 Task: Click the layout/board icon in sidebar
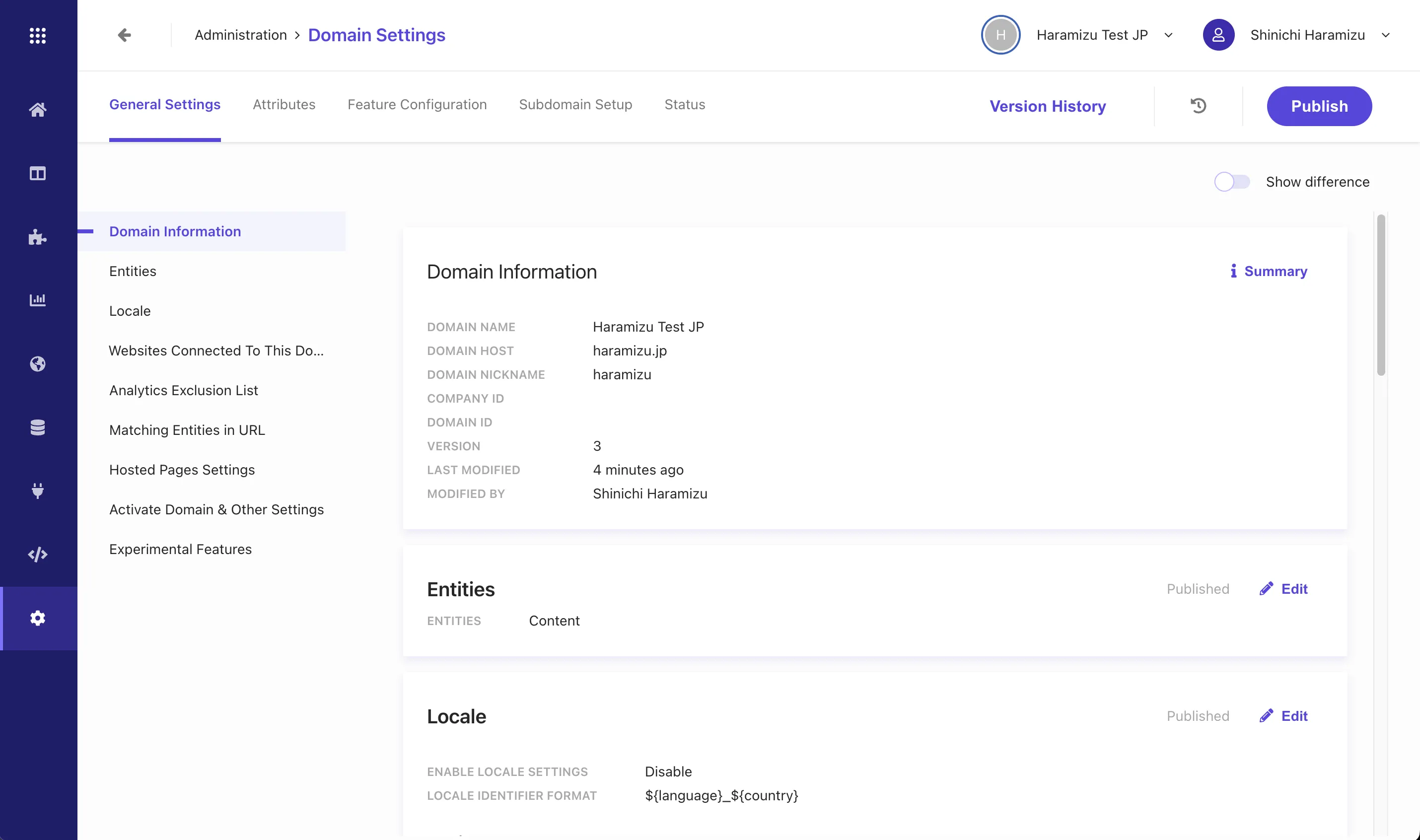[38, 174]
